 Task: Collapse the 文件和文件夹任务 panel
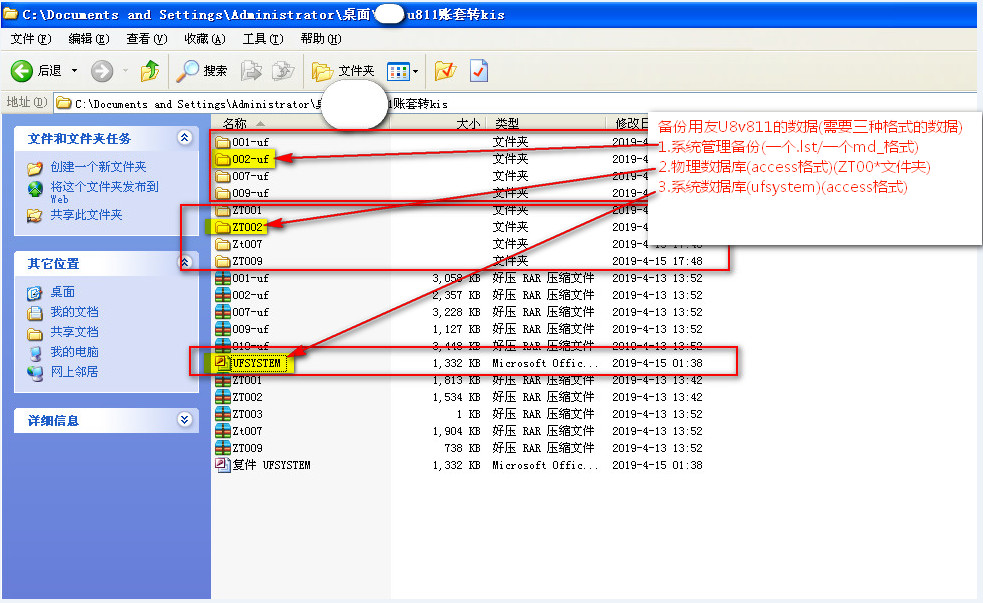click(x=184, y=138)
